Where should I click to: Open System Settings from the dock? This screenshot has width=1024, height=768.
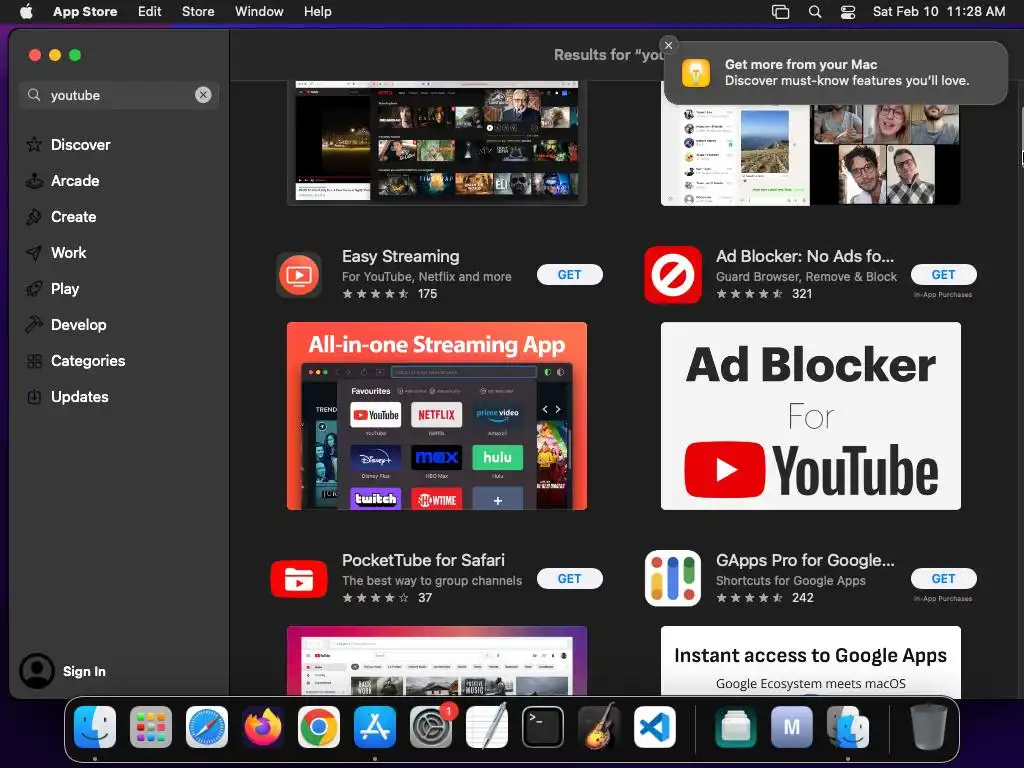(431, 727)
